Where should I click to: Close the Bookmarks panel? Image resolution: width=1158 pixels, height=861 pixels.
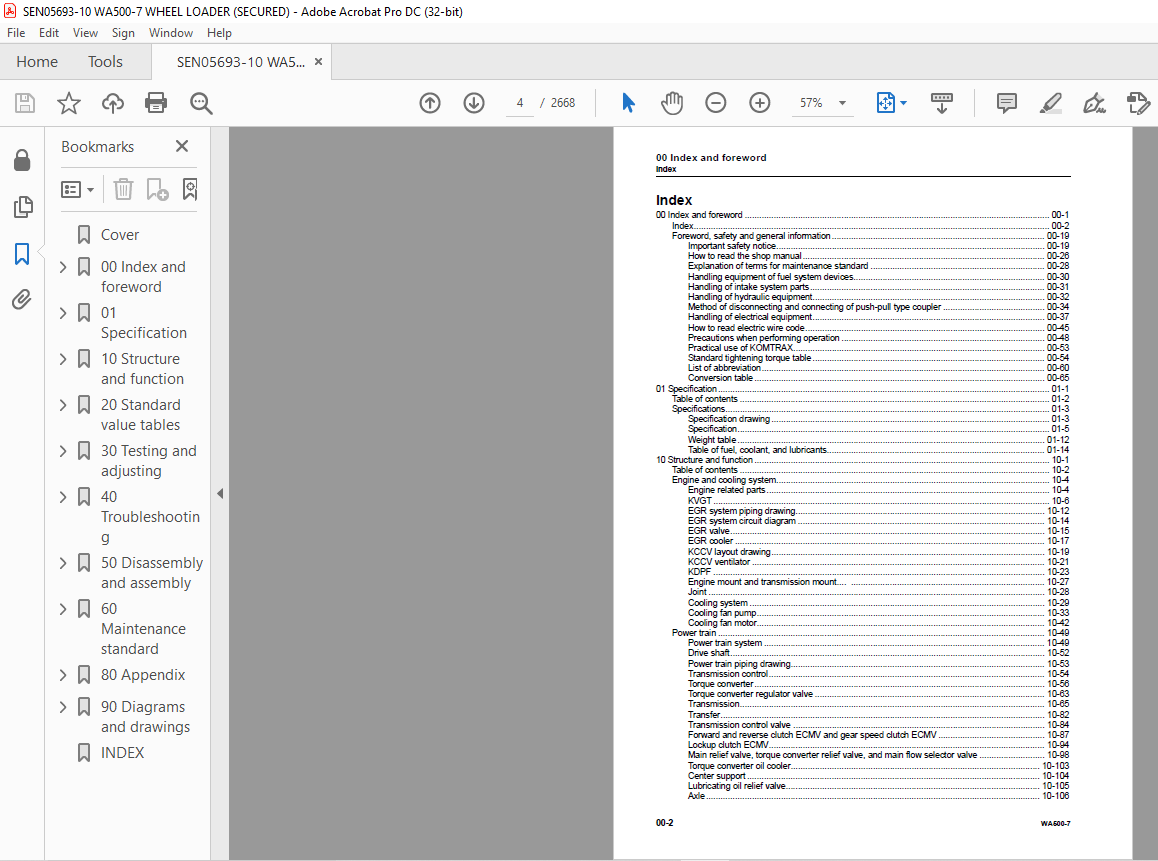click(182, 146)
